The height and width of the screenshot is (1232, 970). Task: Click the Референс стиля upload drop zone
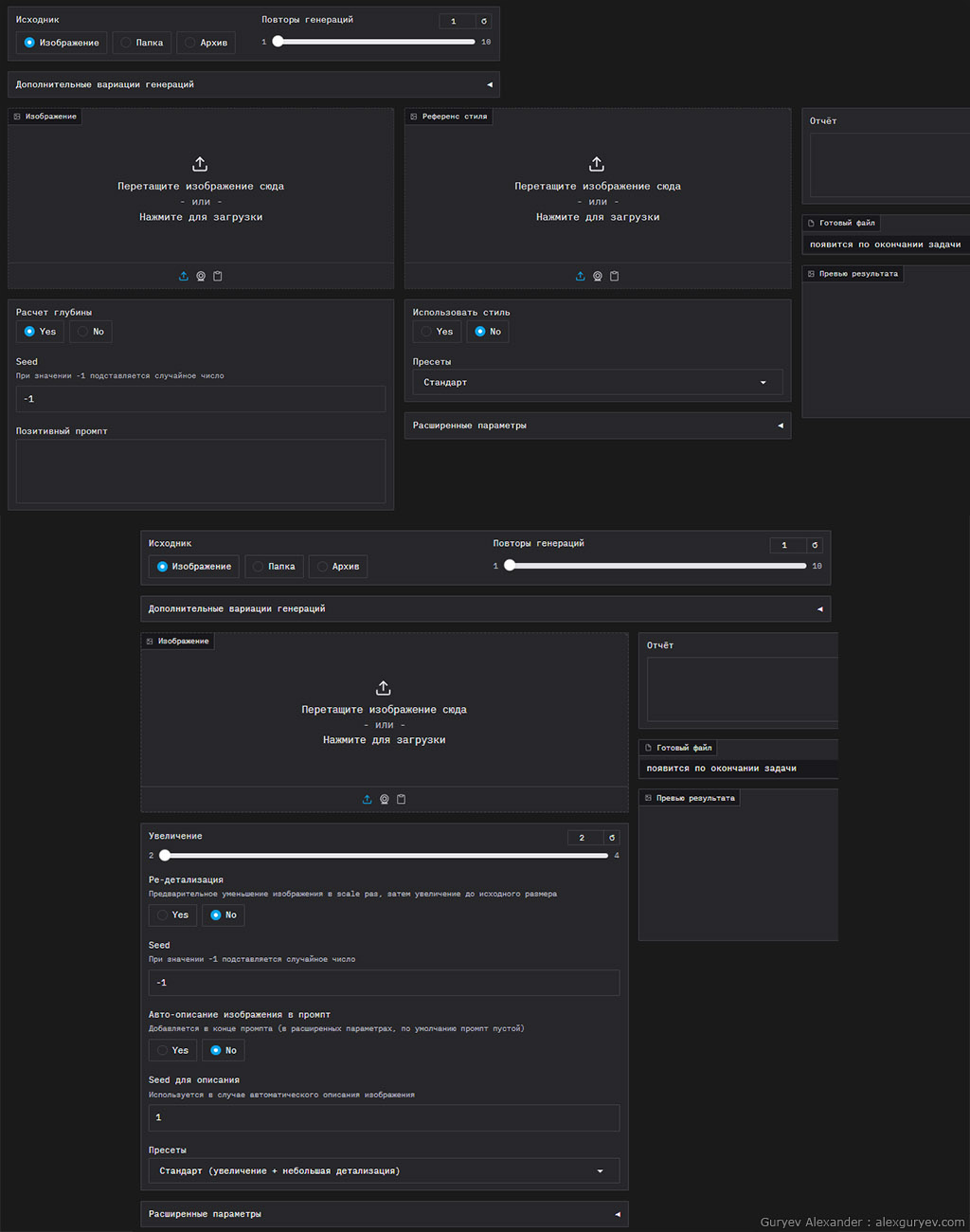(597, 190)
